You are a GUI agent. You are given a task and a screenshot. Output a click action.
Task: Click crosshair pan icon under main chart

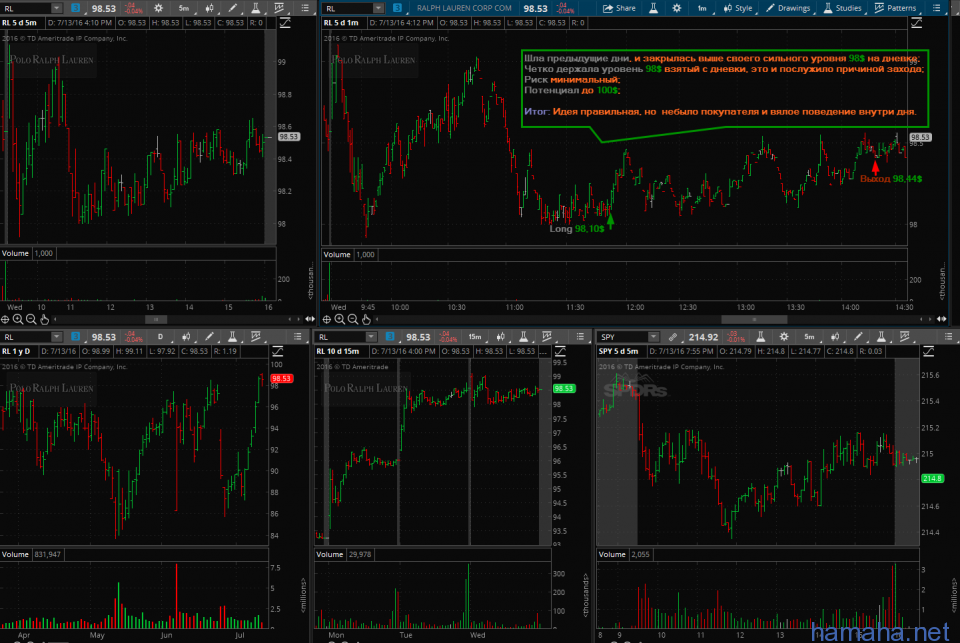click(x=327, y=319)
